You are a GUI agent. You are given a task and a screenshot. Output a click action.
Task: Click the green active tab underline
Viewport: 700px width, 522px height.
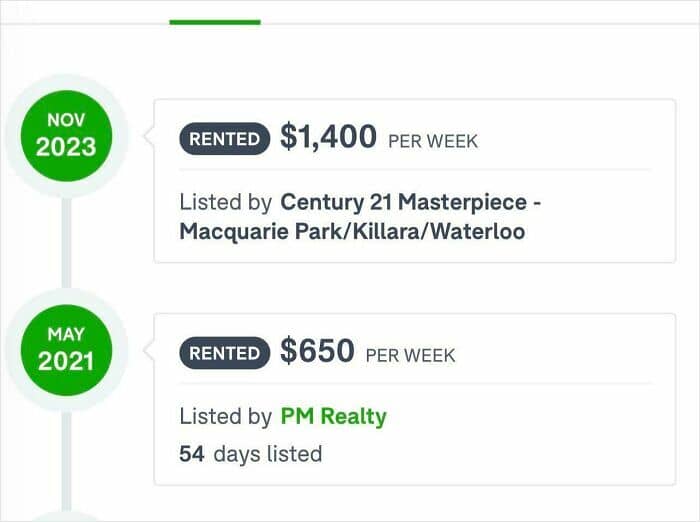215,21
